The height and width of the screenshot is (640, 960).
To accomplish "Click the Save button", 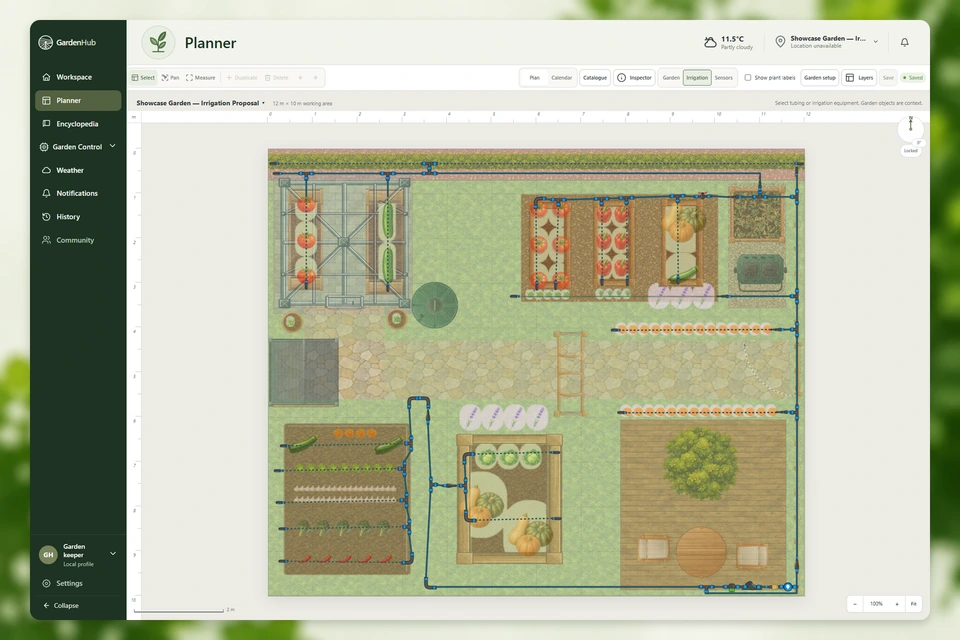I will 888,78.
